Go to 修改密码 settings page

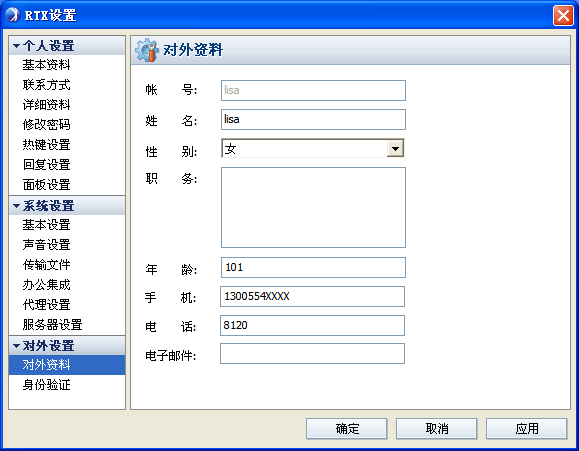coord(46,125)
